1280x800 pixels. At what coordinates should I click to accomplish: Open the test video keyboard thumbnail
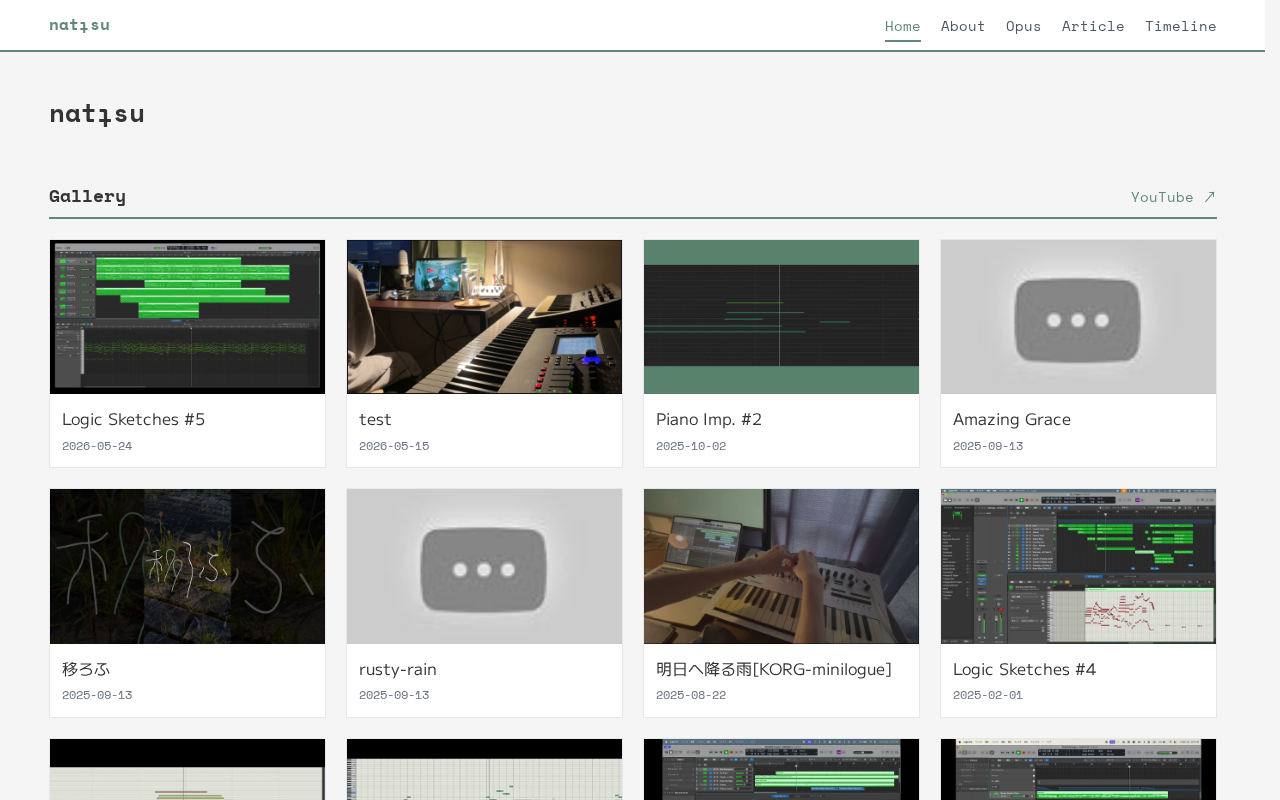[x=484, y=317]
